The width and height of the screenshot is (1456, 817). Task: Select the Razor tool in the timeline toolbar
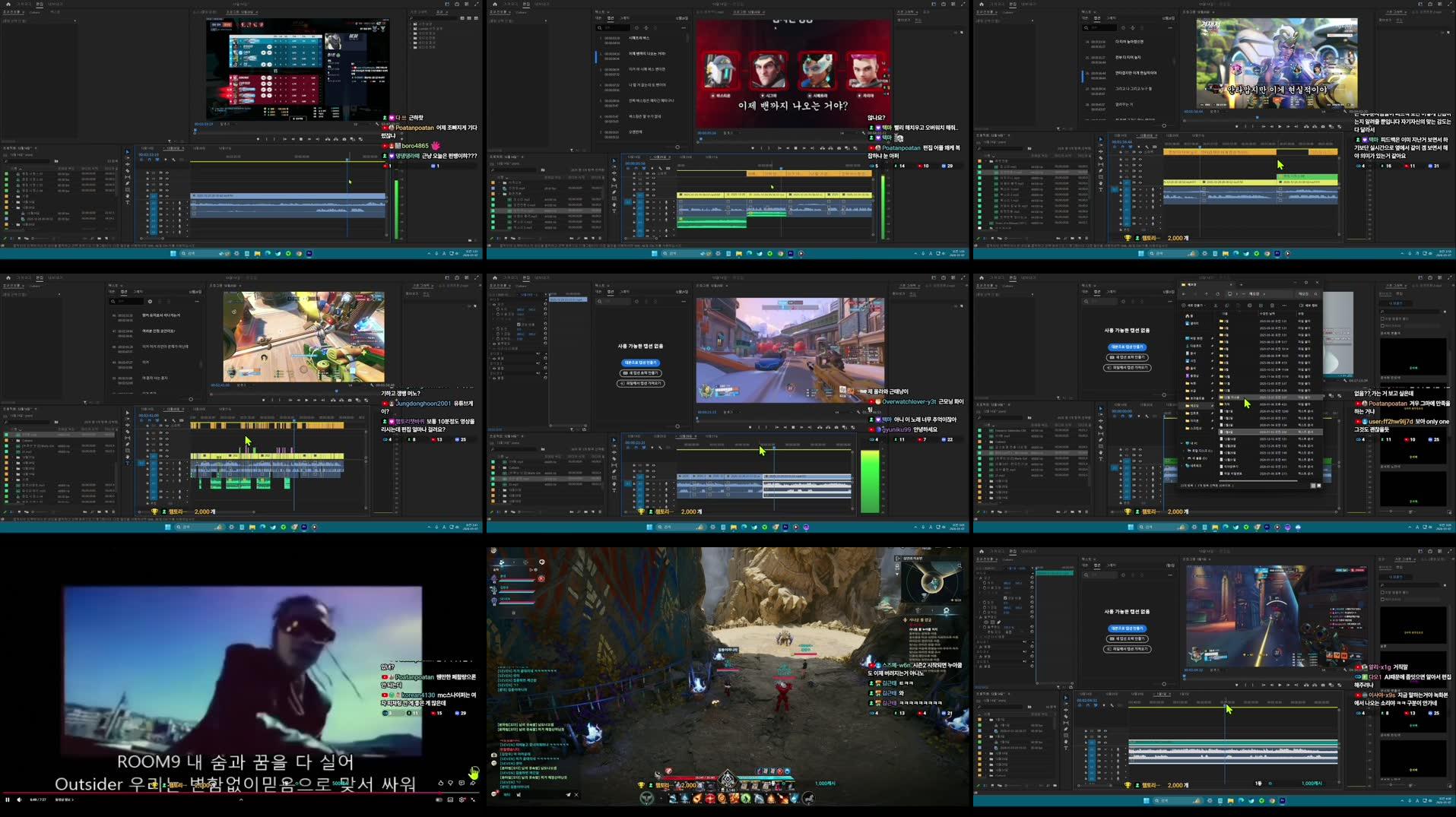tap(614, 458)
